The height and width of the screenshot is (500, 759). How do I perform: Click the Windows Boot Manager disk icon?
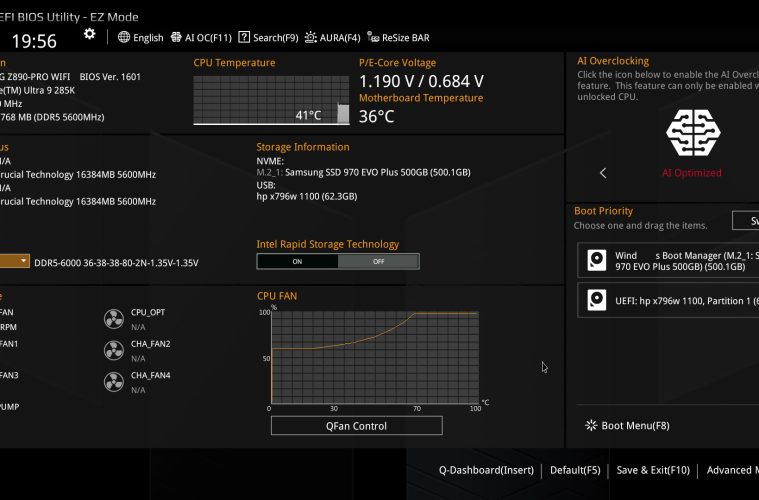tap(596, 260)
